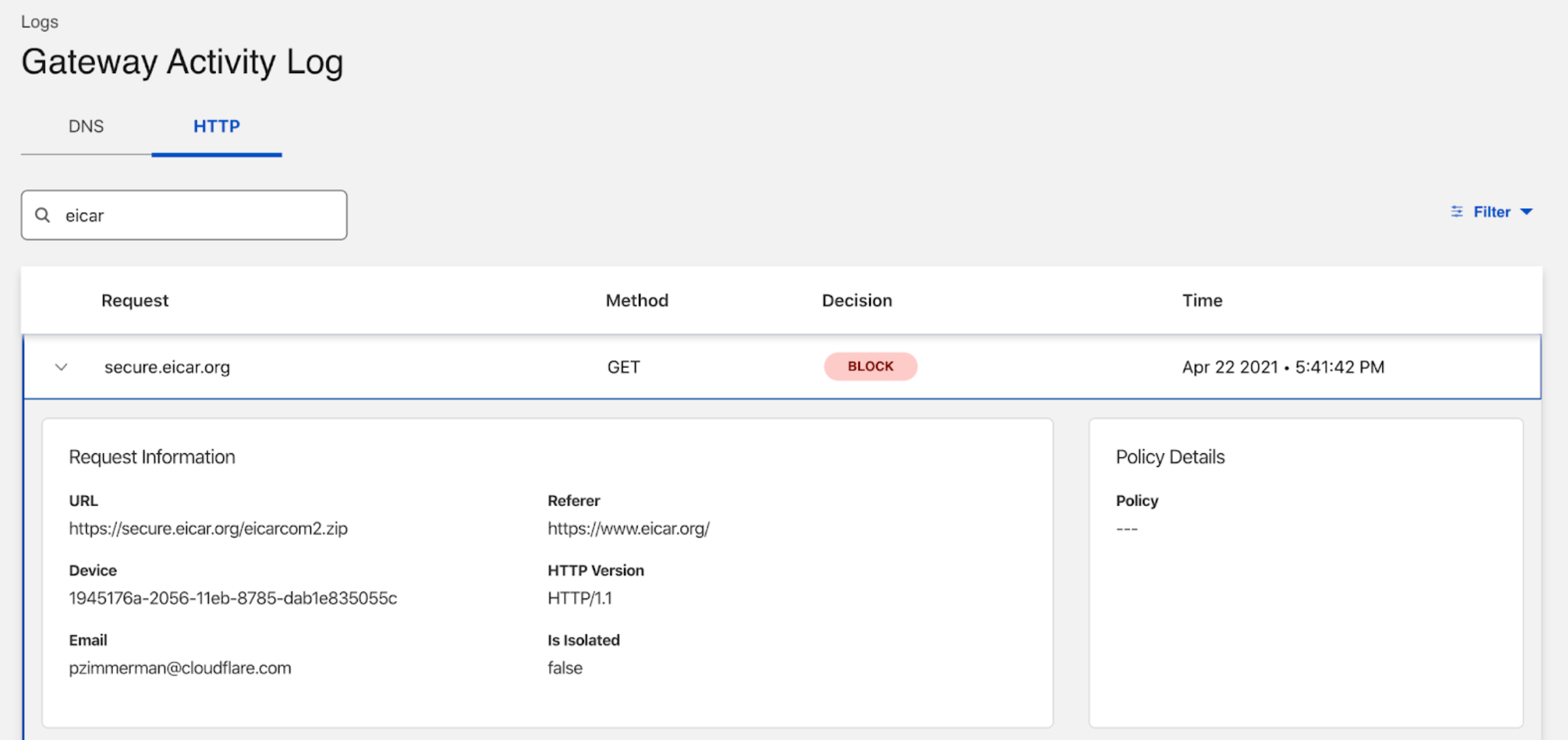Viewport: 1568px width, 740px height.
Task: Click the filter sliders icon next to Filter
Action: click(1456, 211)
